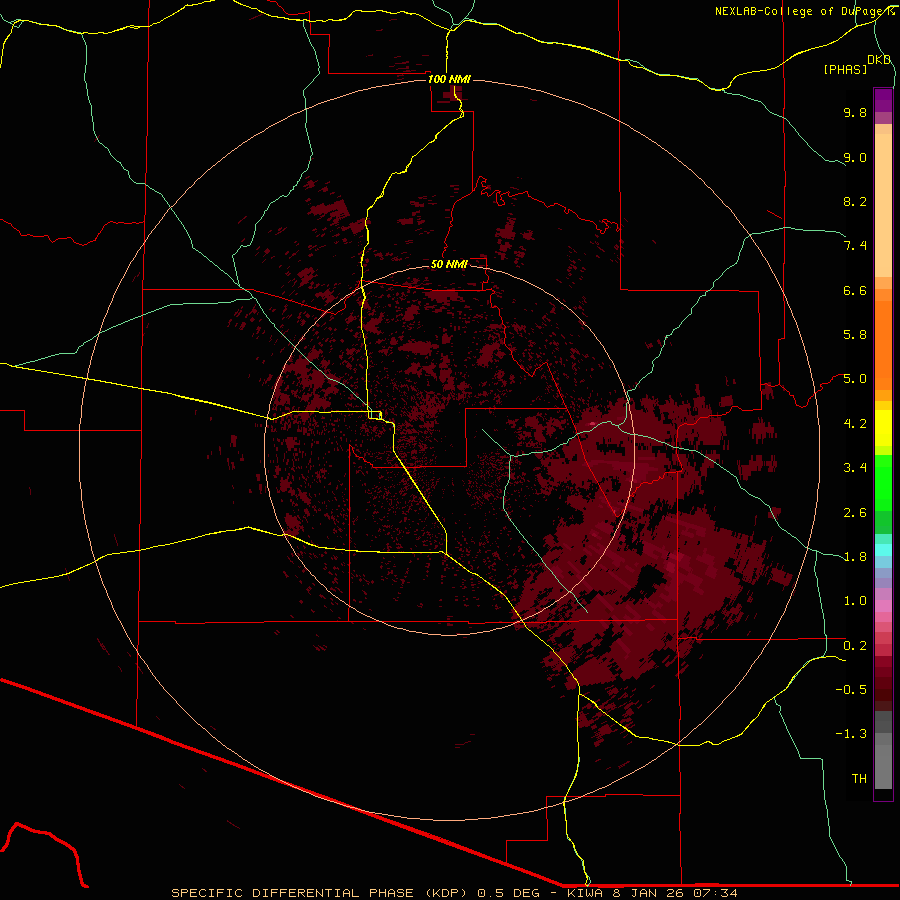The width and height of the screenshot is (900, 900).
Task: Click the 6.6 scale value
Action: (x=855, y=290)
